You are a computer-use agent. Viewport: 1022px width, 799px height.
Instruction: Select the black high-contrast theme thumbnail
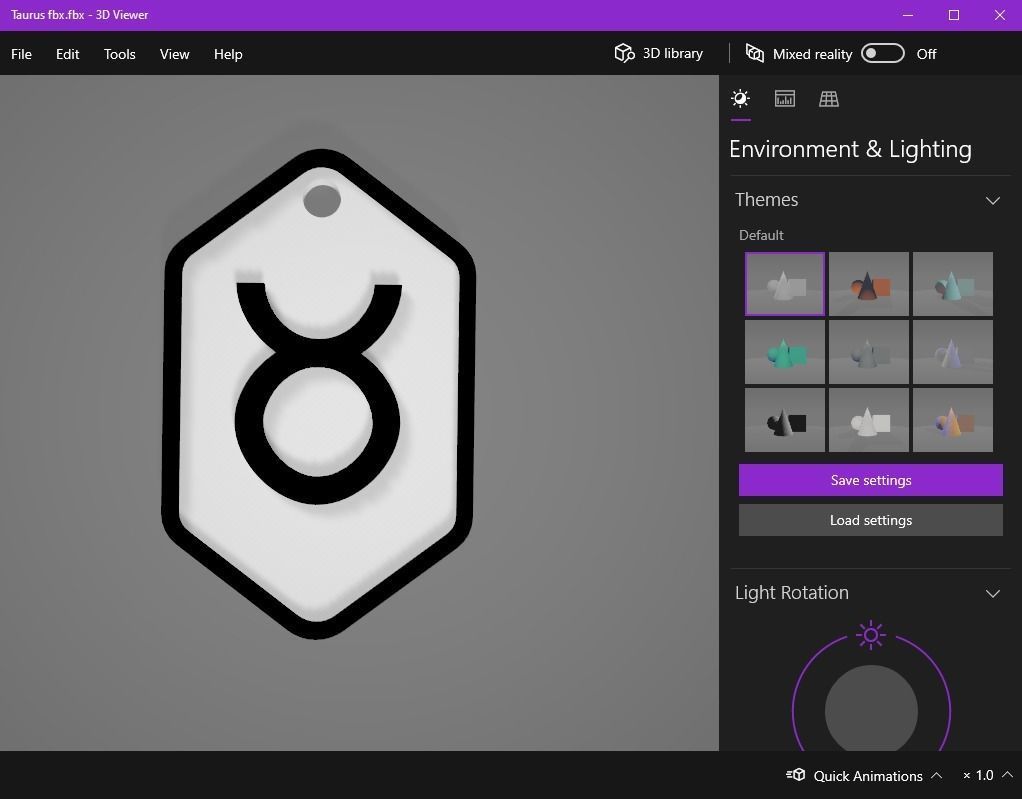tap(785, 420)
